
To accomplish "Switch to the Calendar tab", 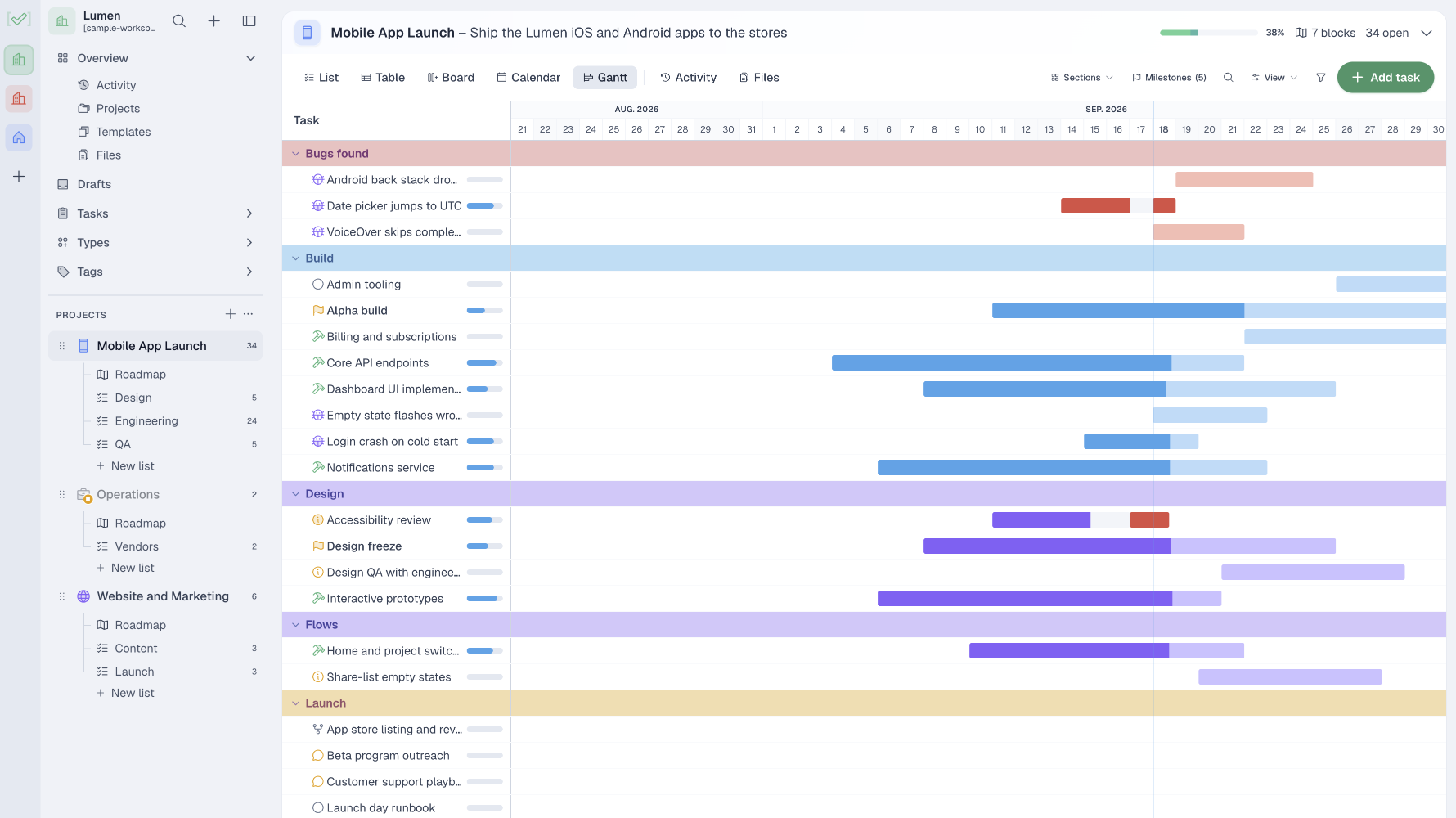I will pos(528,78).
